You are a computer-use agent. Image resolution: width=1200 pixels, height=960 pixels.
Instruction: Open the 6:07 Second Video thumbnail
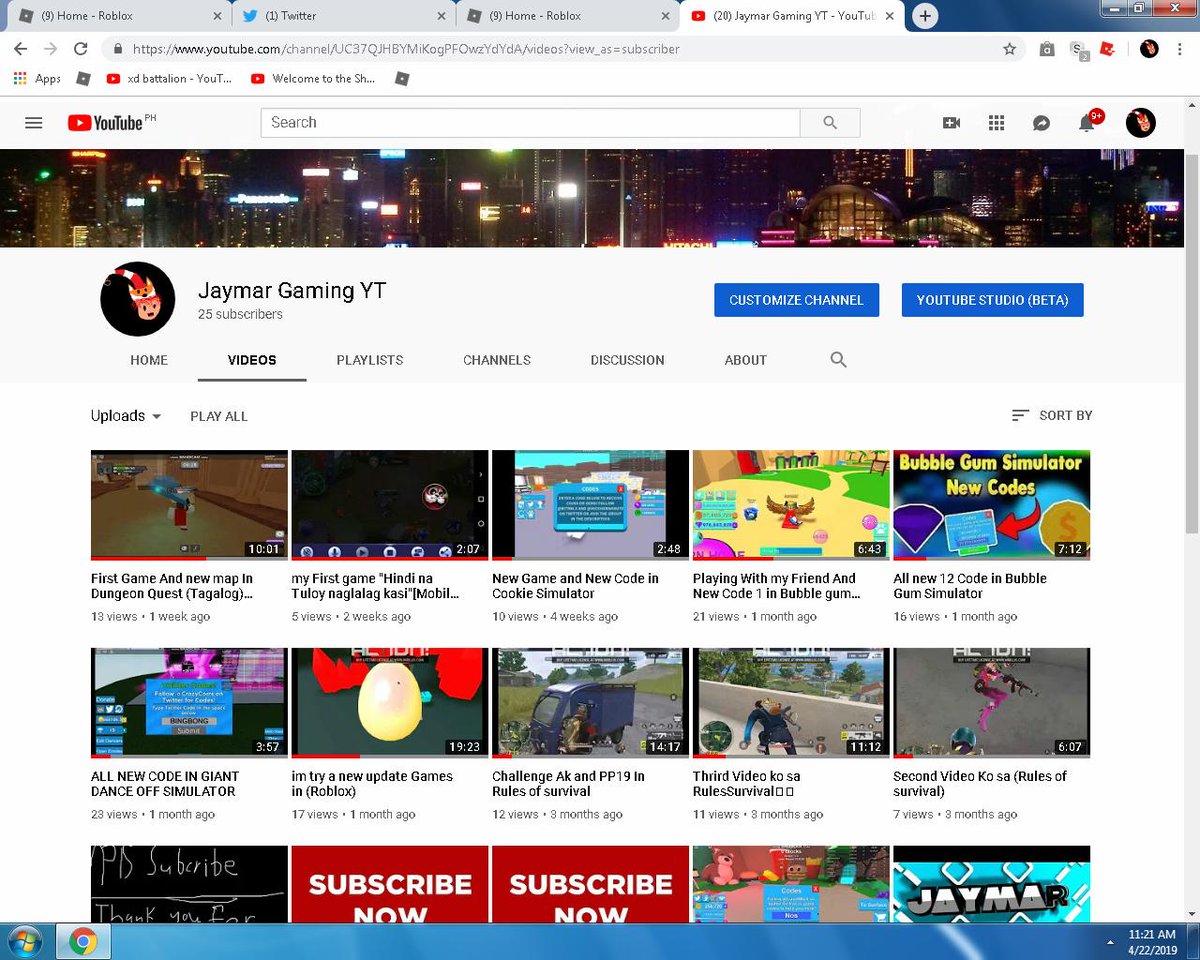(x=992, y=703)
